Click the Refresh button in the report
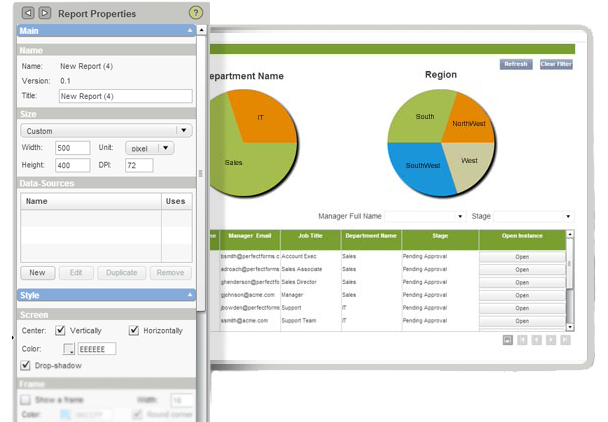Image resolution: width=608 pixels, height=422 pixels. (516, 64)
